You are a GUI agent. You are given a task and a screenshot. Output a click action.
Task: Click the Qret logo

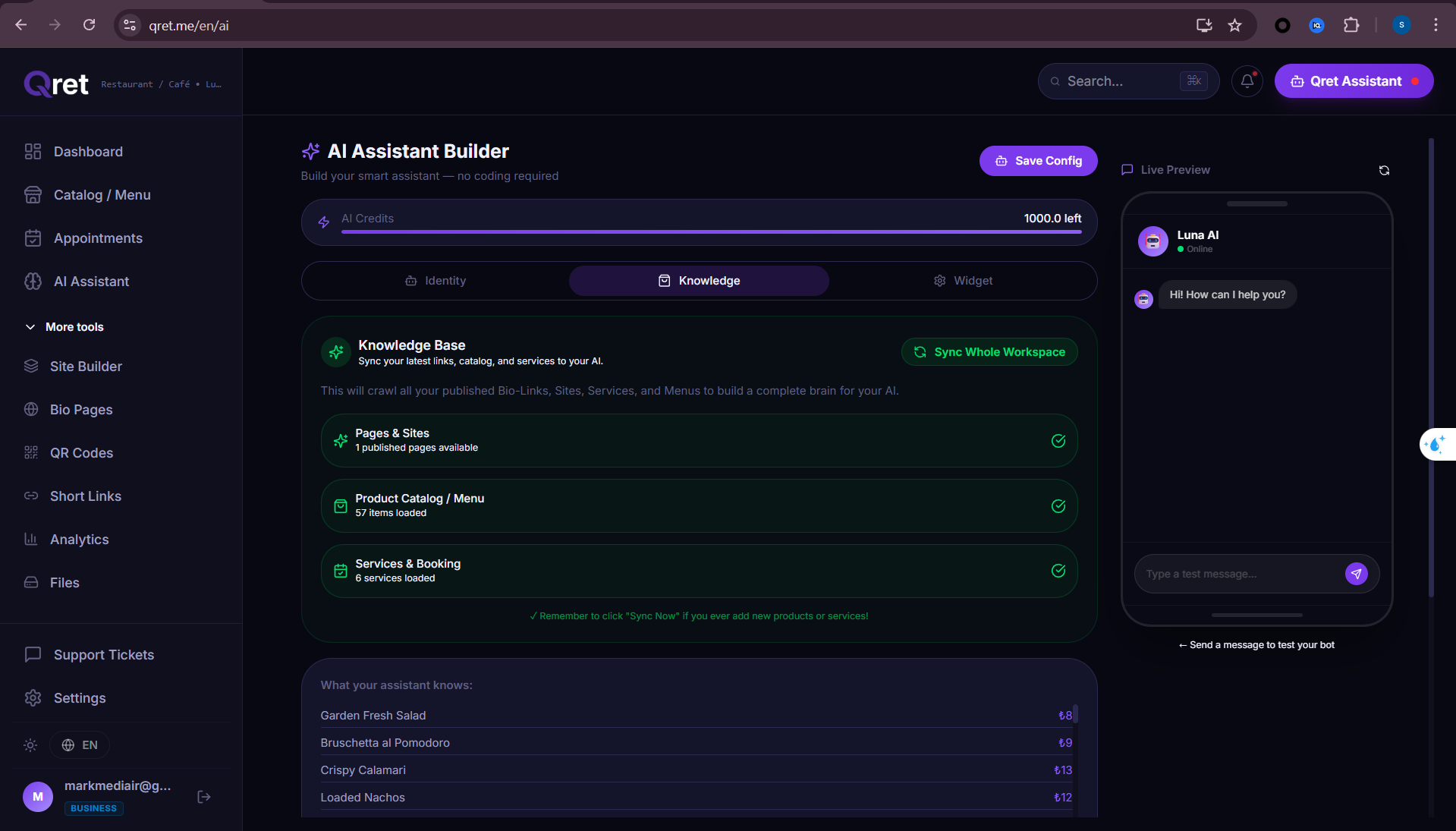click(x=56, y=83)
